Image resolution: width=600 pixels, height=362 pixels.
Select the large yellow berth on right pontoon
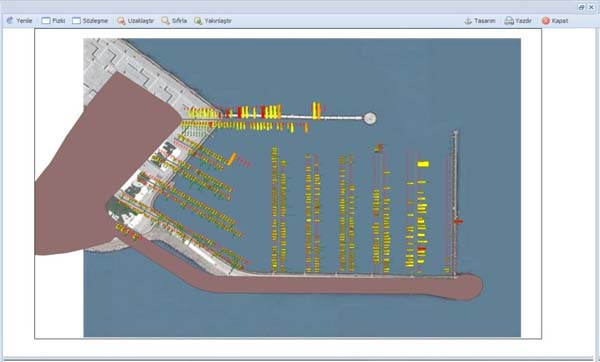click(x=423, y=164)
